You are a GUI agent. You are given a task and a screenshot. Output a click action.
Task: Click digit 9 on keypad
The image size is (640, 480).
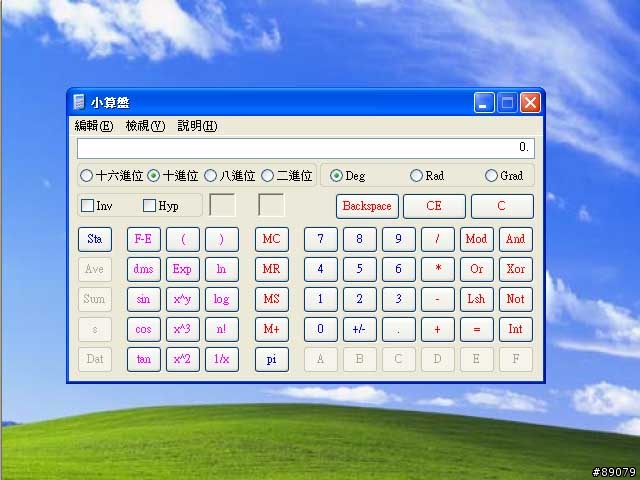(x=399, y=239)
